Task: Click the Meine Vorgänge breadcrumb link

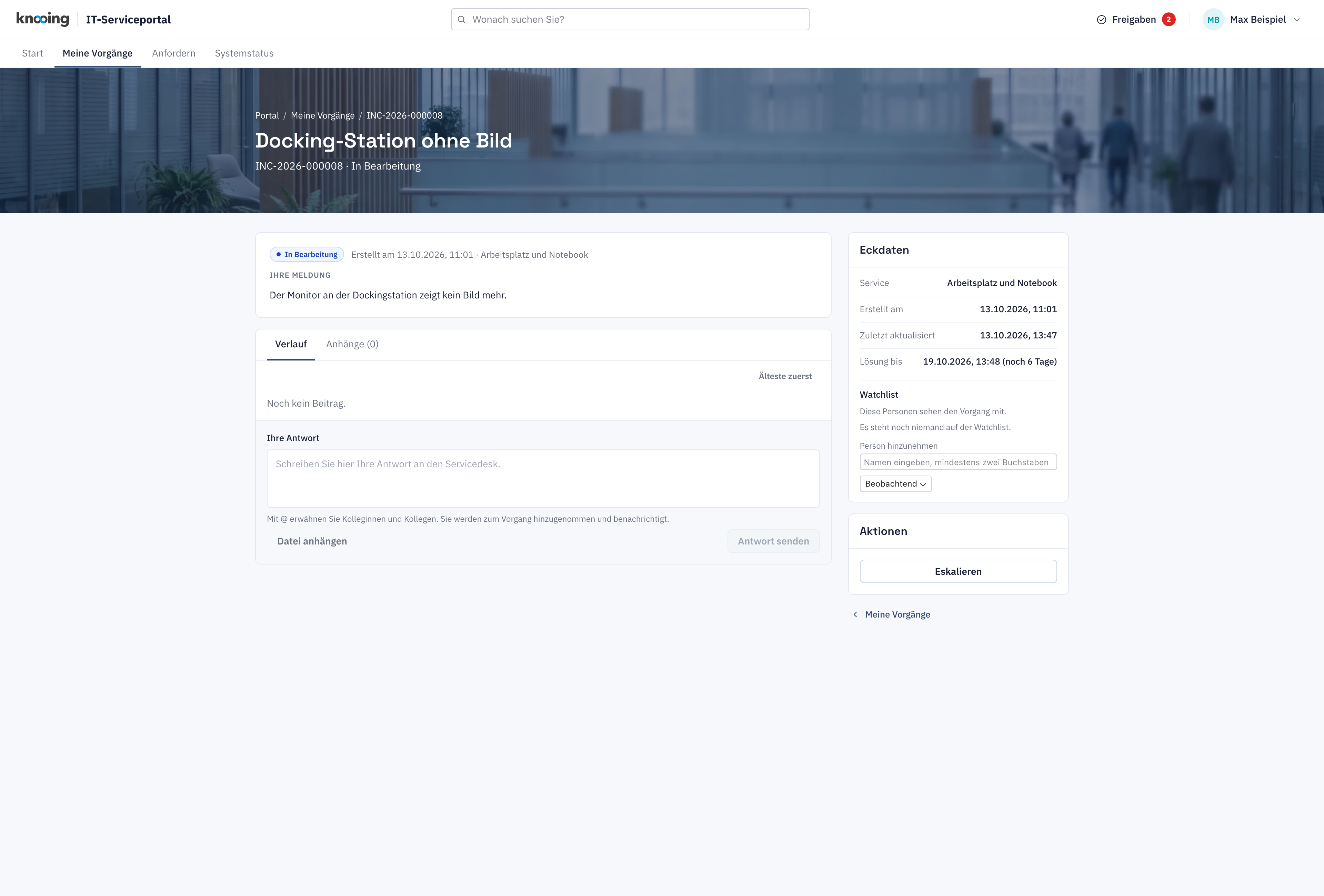Action: point(322,115)
